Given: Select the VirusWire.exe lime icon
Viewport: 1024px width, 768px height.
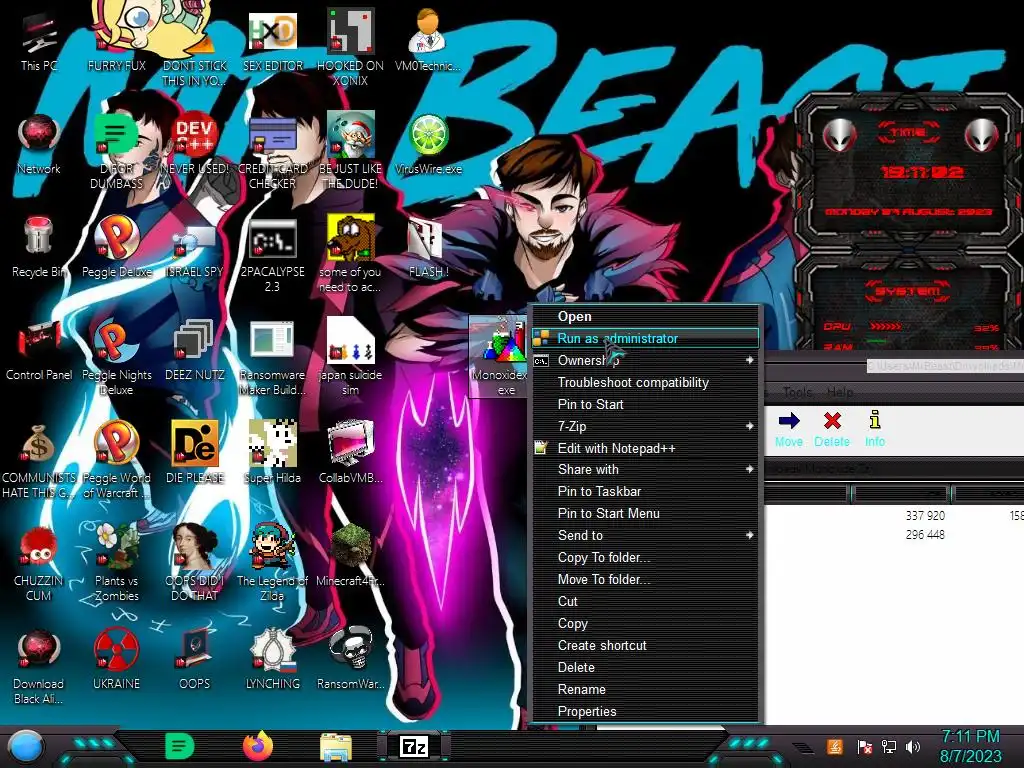Looking at the screenshot, I should pos(428,144).
